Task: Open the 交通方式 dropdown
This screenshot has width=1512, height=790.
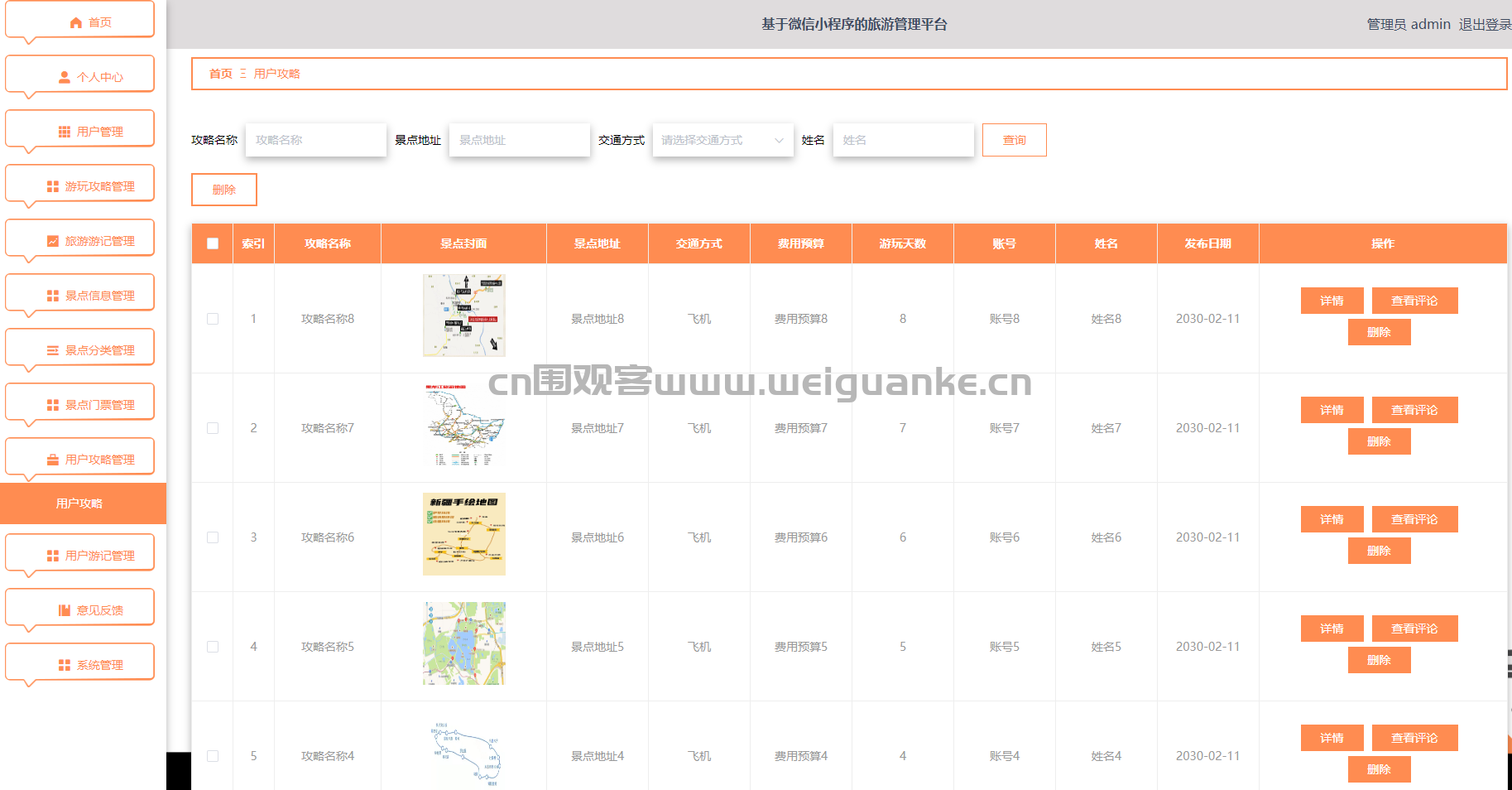Action: click(722, 140)
